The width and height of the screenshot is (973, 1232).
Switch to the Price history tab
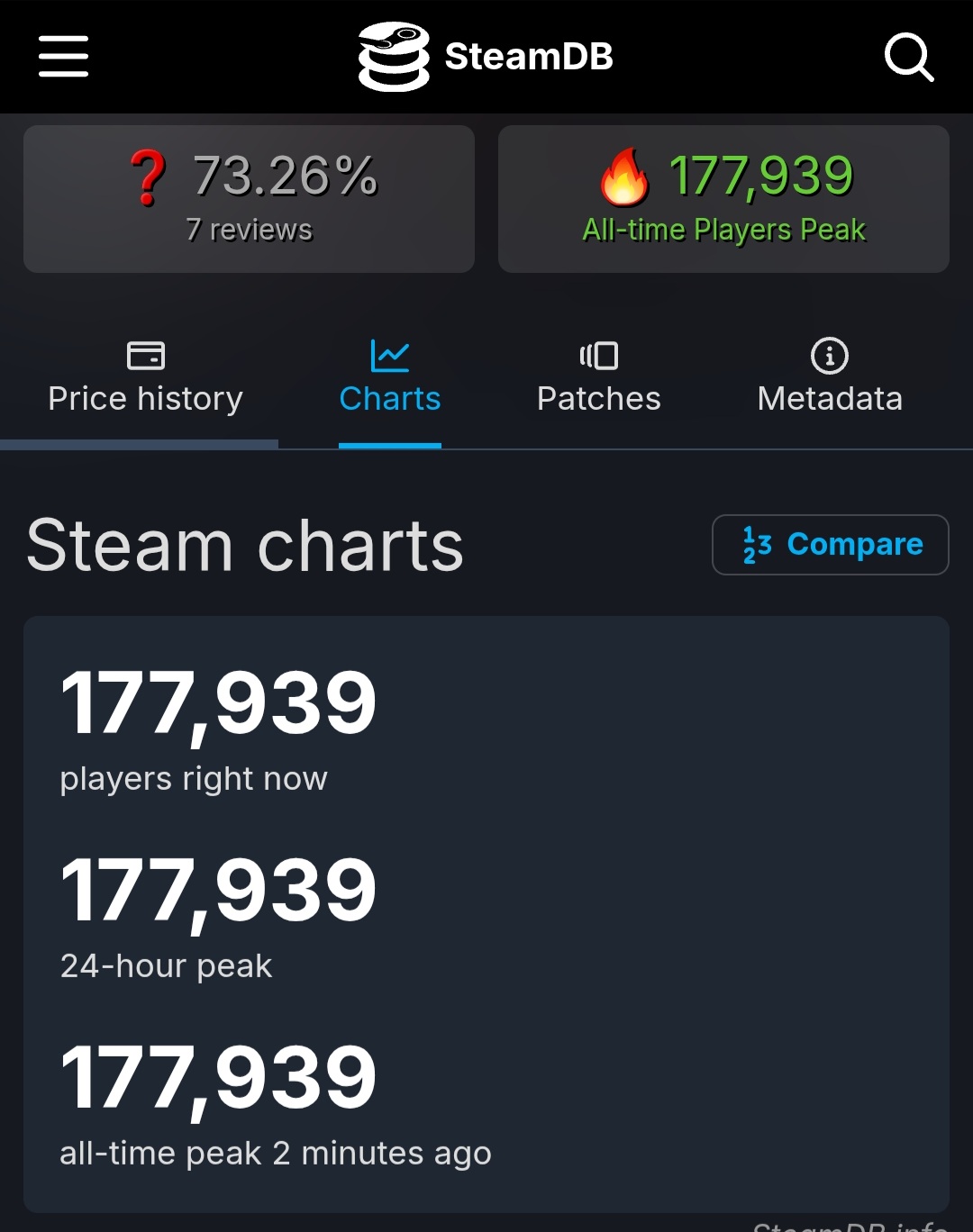(x=146, y=399)
